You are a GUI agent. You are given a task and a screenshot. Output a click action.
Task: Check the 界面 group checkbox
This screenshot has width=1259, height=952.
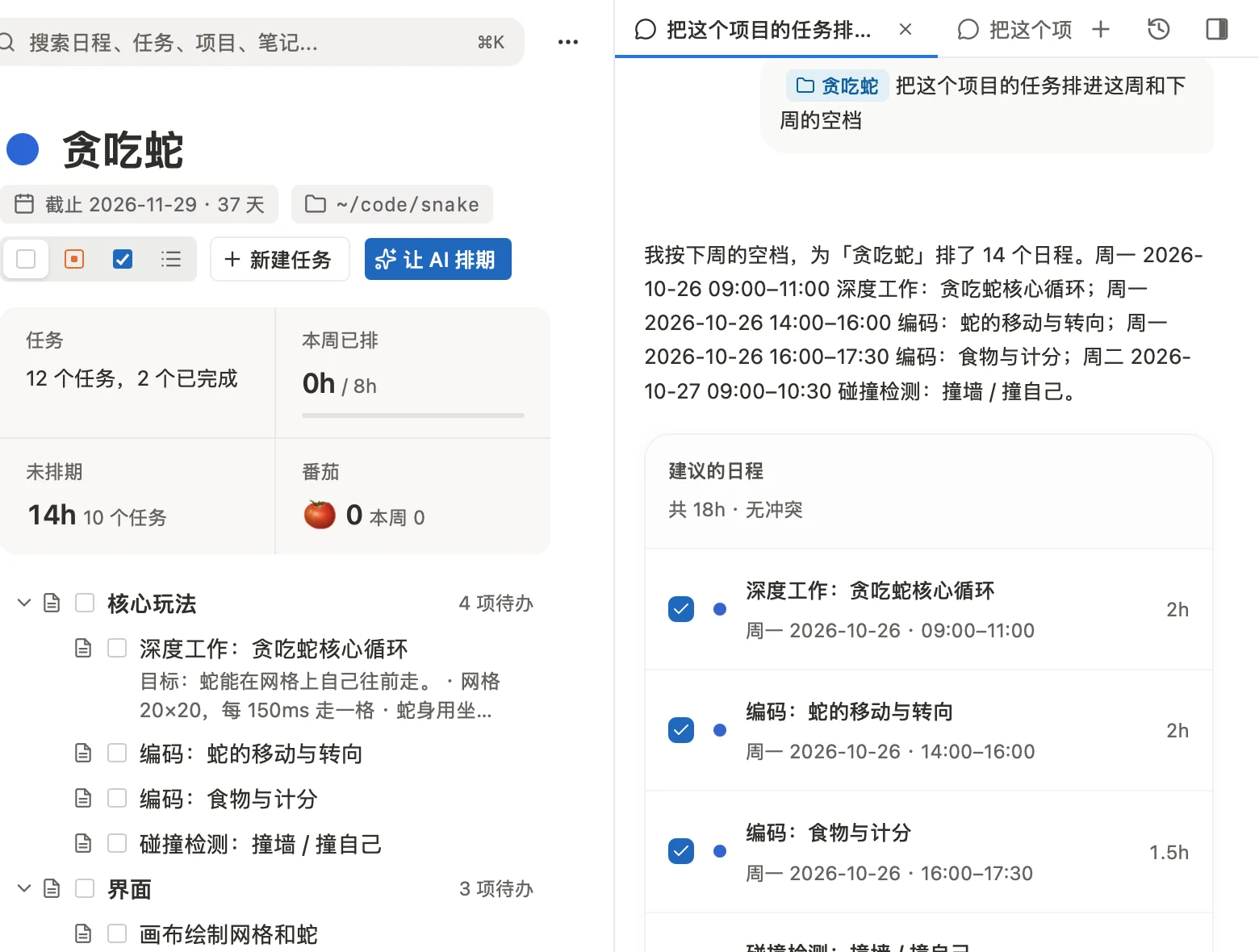[x=85, y=888]
